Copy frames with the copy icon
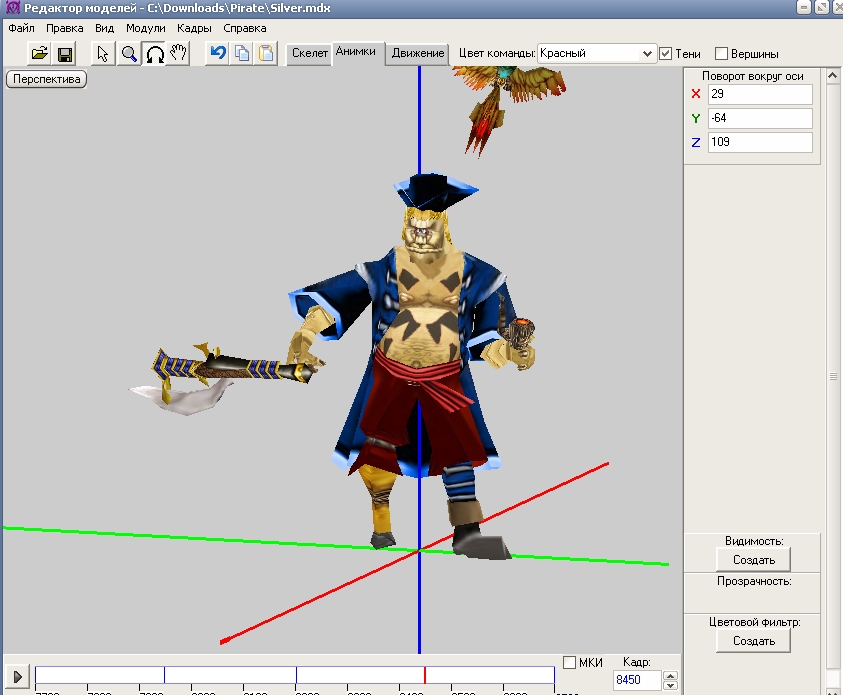The height and width of the screenshot is (695, 843). point(242,53)
